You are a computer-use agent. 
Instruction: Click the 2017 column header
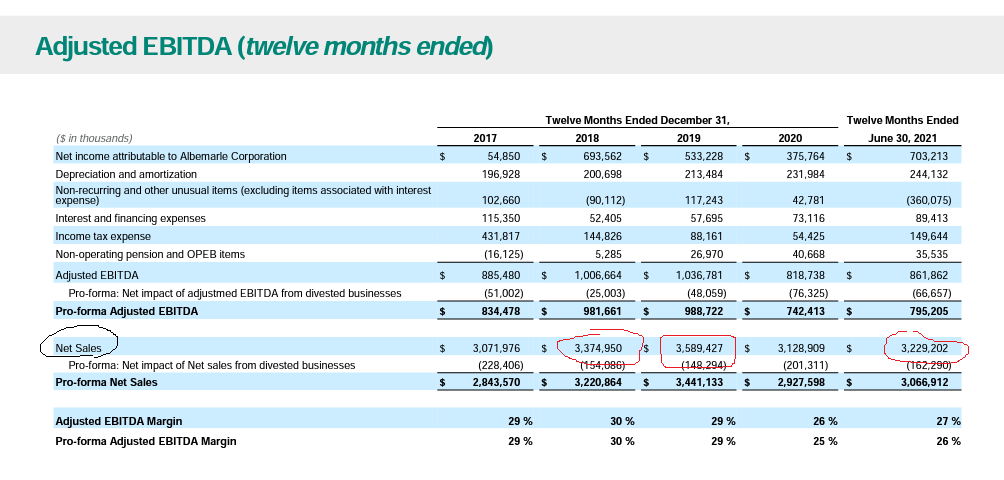484,138
